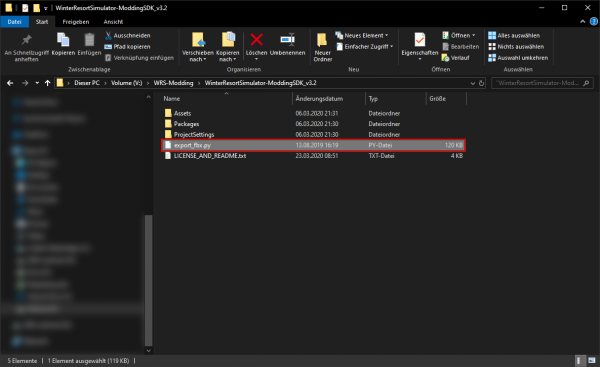
Task: Open Neues Element dropdown
Action: [x=362, y=36]
